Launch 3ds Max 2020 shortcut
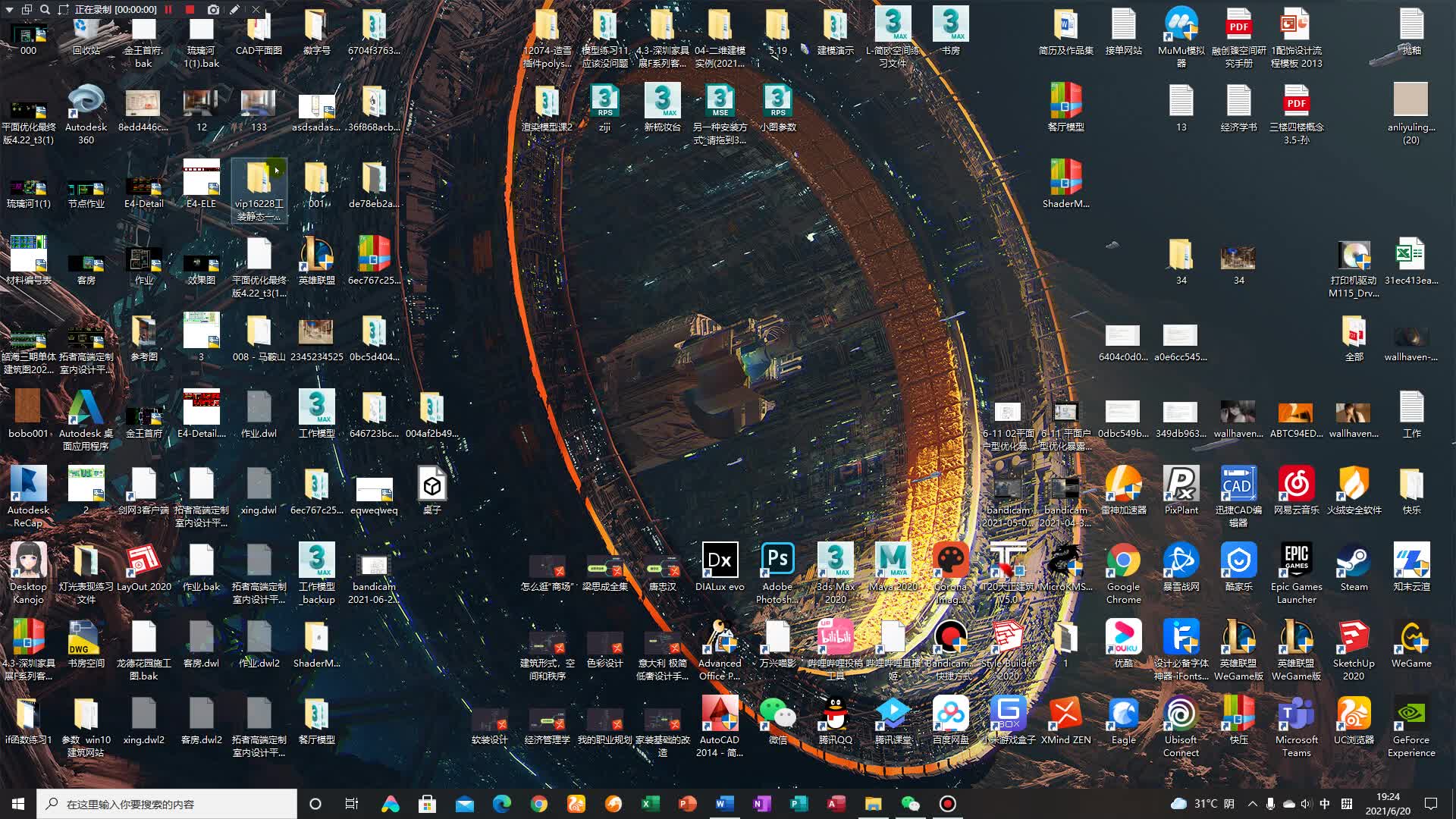Image resolution: width=1456 pixels, height=819 pixels. (835, 573)
